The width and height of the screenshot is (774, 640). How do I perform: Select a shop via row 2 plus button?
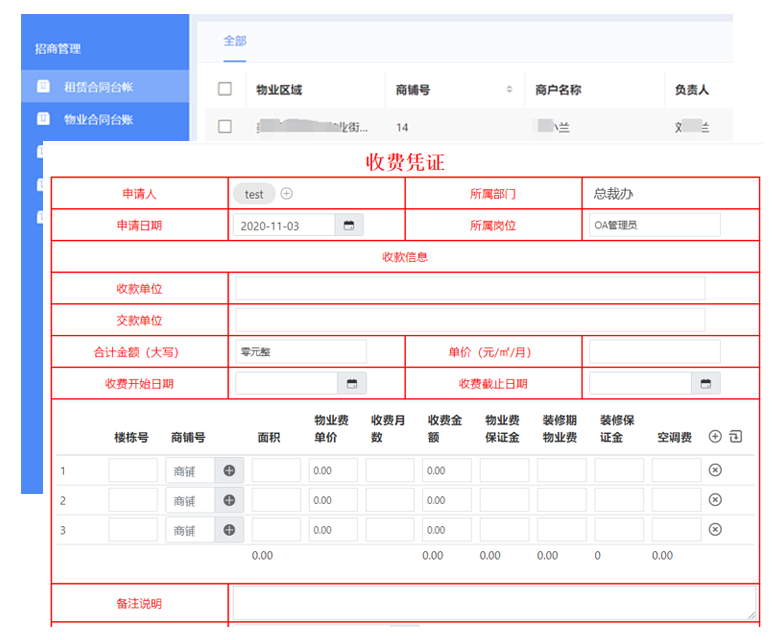point(229,500)
